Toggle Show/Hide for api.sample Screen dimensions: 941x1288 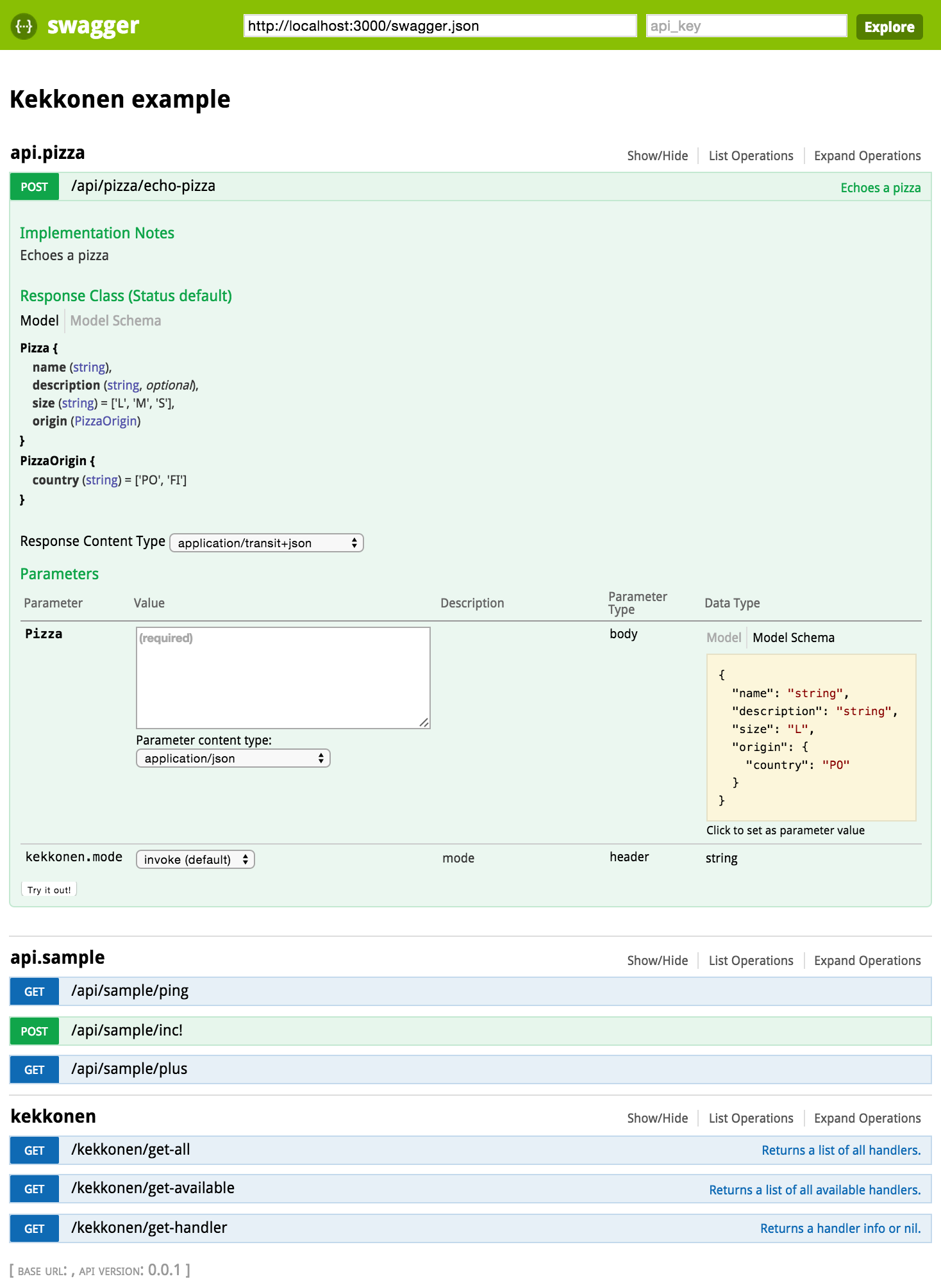click(x=657, y=961)
